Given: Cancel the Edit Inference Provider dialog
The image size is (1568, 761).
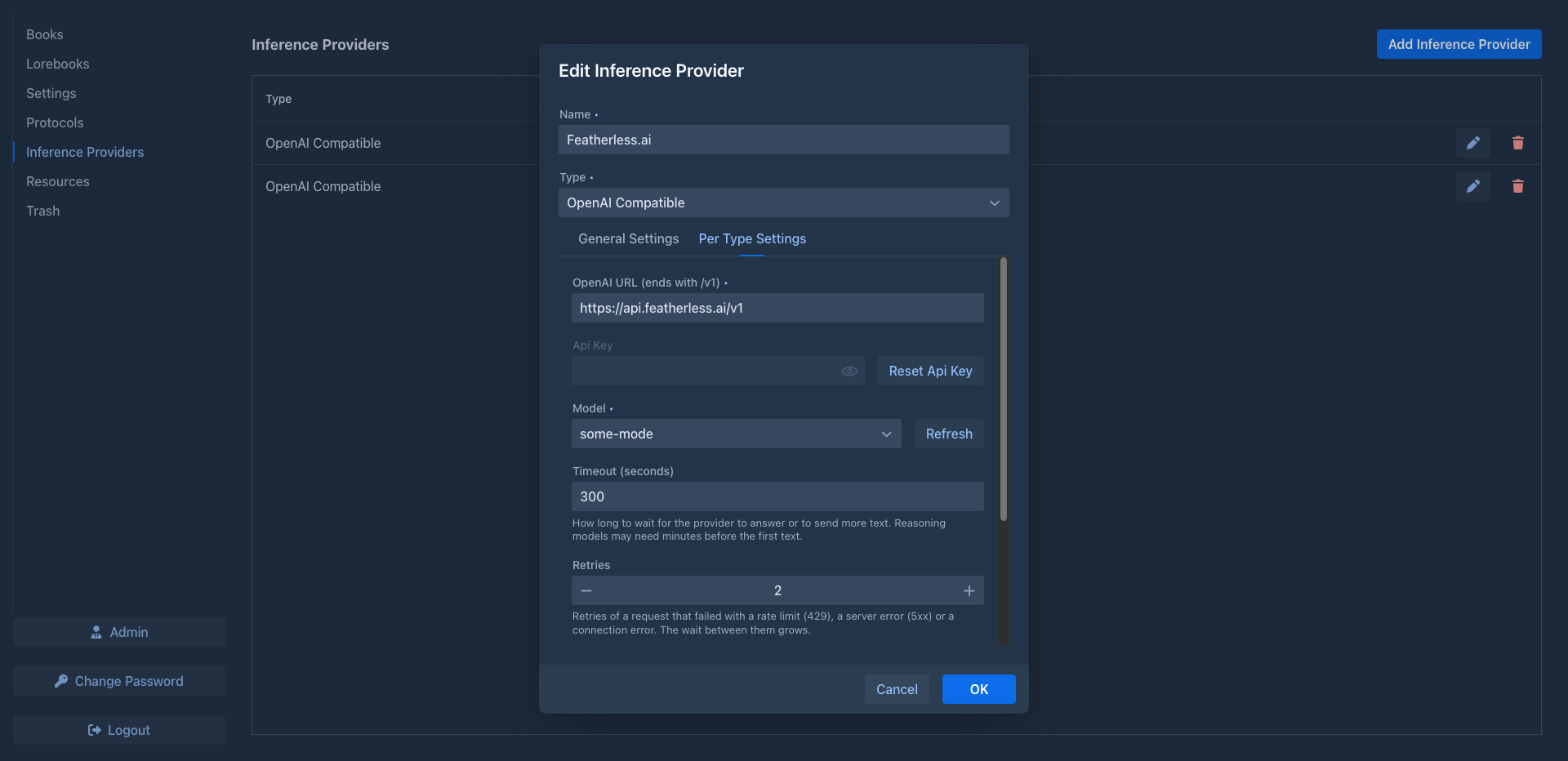Looking at the screenshot, I should [x=897, y=689].
